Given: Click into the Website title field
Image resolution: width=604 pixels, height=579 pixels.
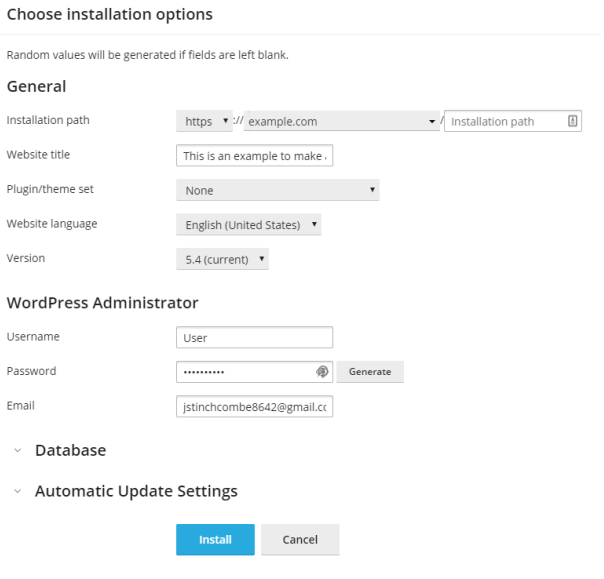Looking at the screenshot, I should 254,156.
